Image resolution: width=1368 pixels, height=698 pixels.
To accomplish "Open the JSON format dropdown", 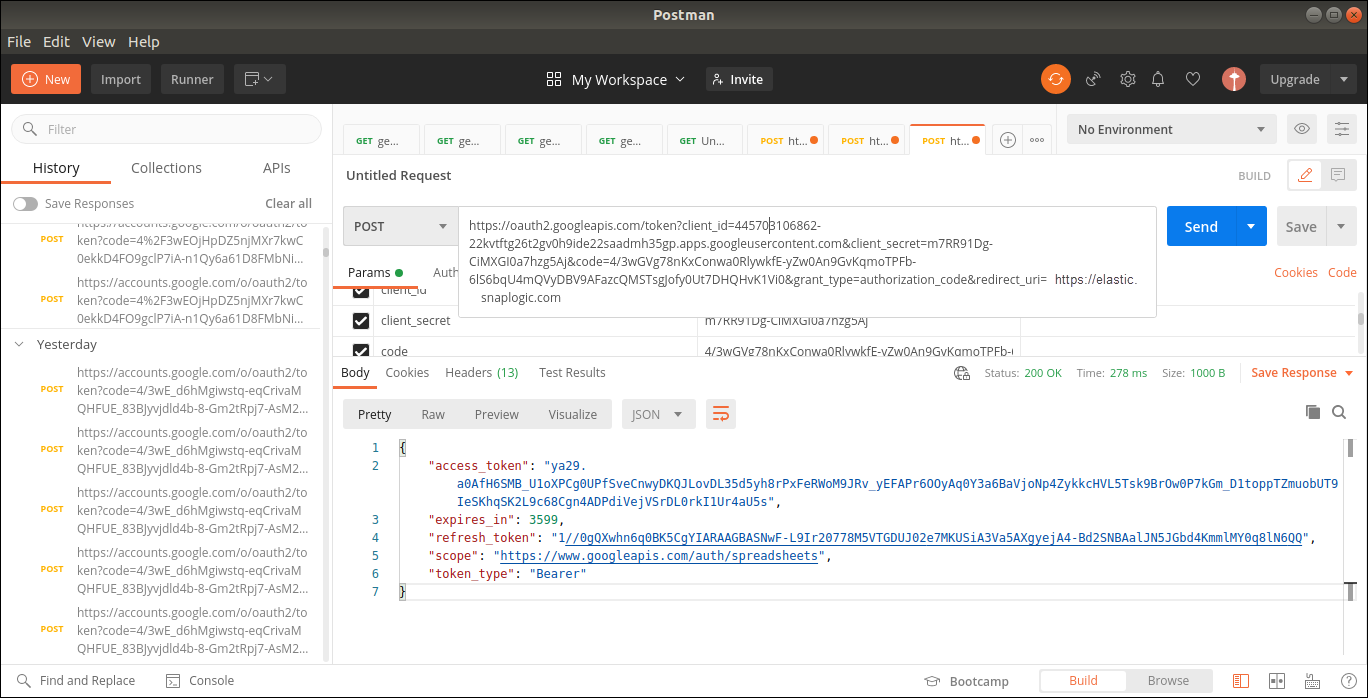I will pyautogui.click(x=658, y=414).
